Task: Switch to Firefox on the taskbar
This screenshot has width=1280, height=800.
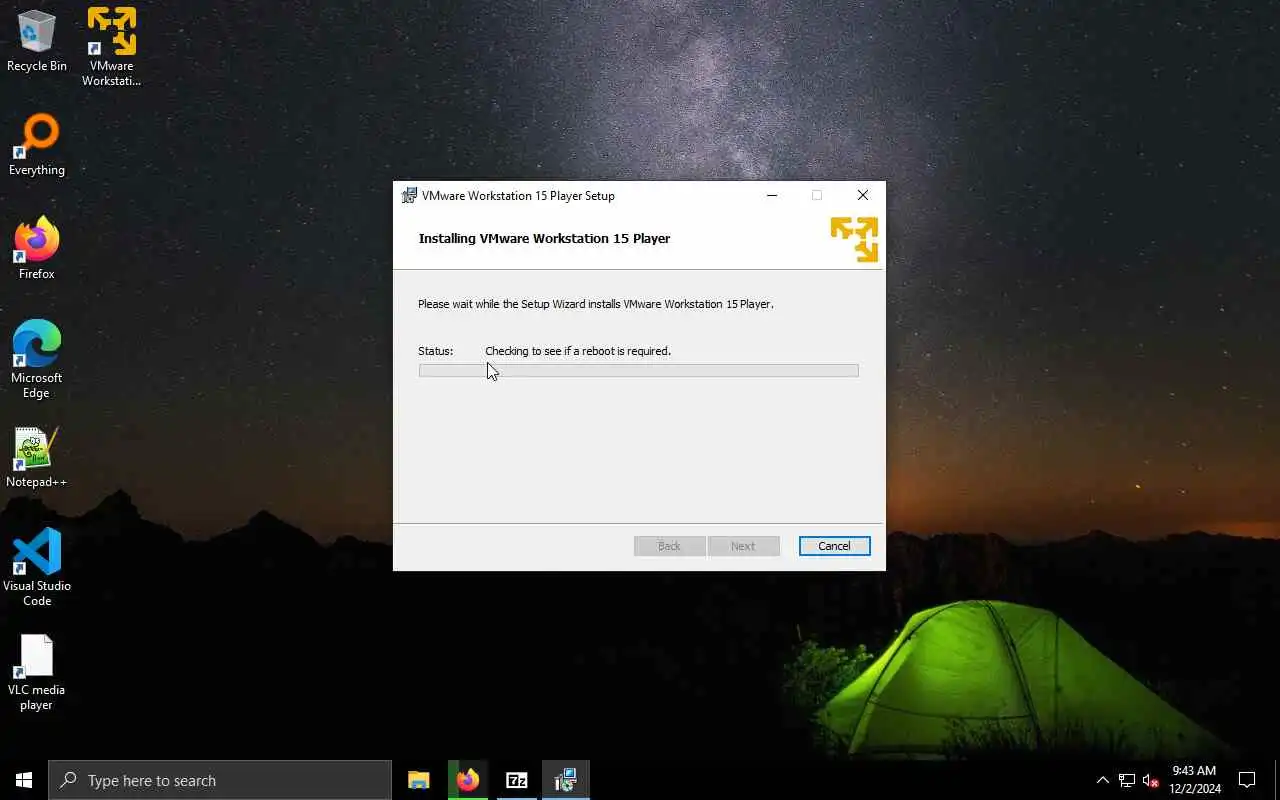Action: tap(468, 780)
